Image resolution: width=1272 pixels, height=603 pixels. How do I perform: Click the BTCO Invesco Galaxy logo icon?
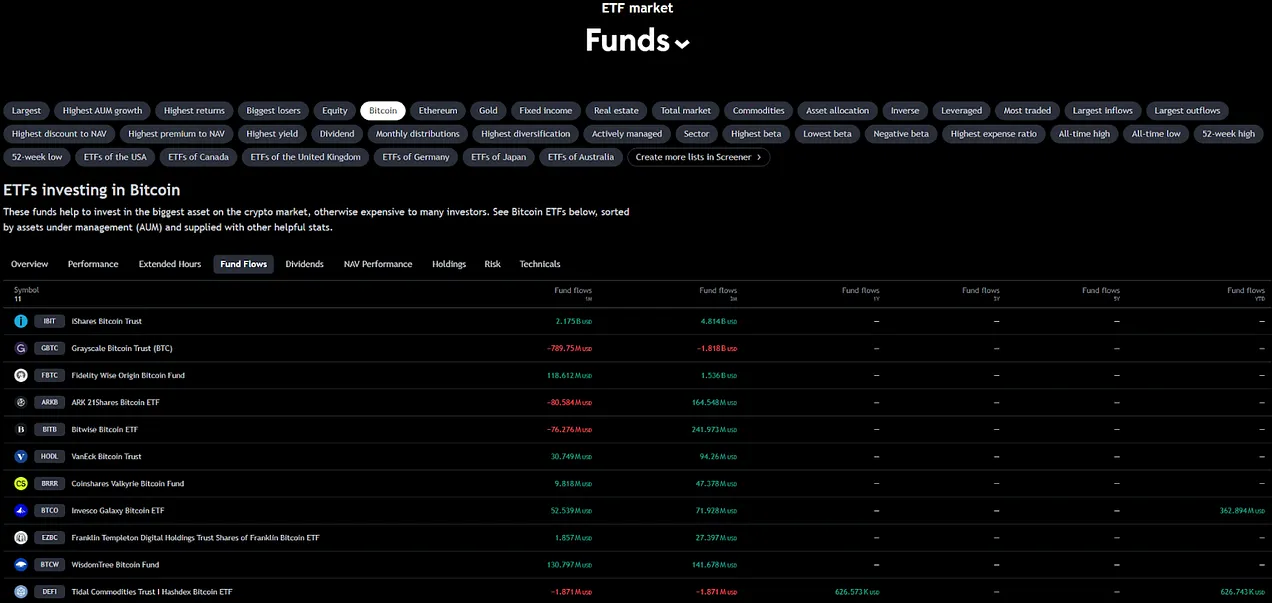click(21, 510)
